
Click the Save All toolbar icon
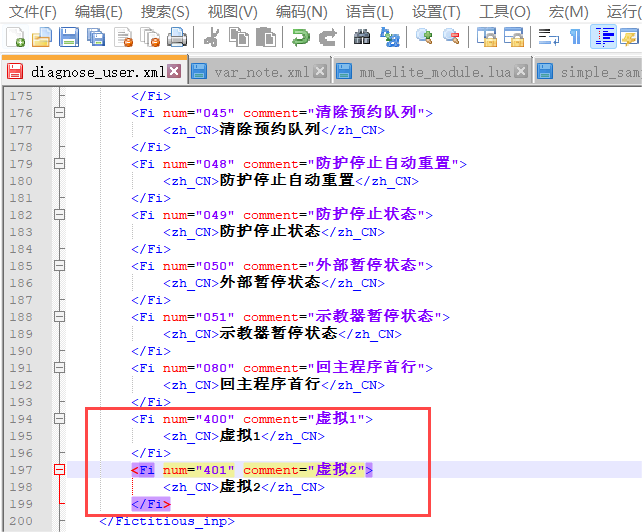pyautogui.click(x=96, y=38)
